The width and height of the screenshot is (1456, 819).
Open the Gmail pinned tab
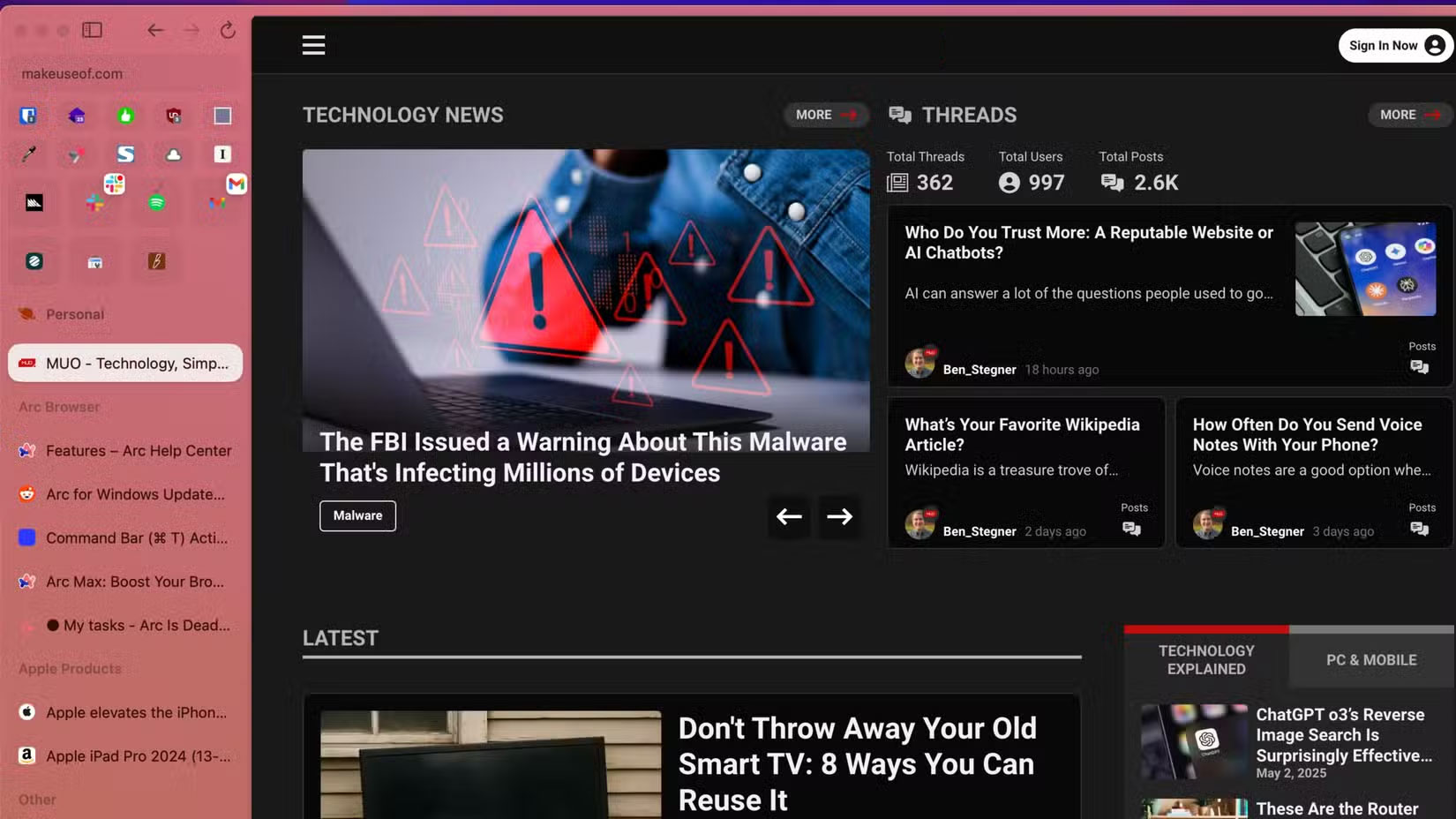(x=237, y=184)
